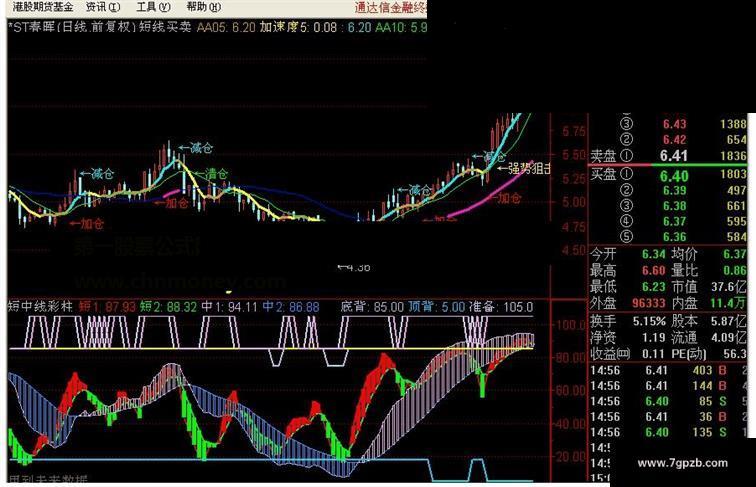This screenshot has width=756, height=487.
Task: Click the 卖盘 ① price 6.41
Action: click(x=674, y=156)
